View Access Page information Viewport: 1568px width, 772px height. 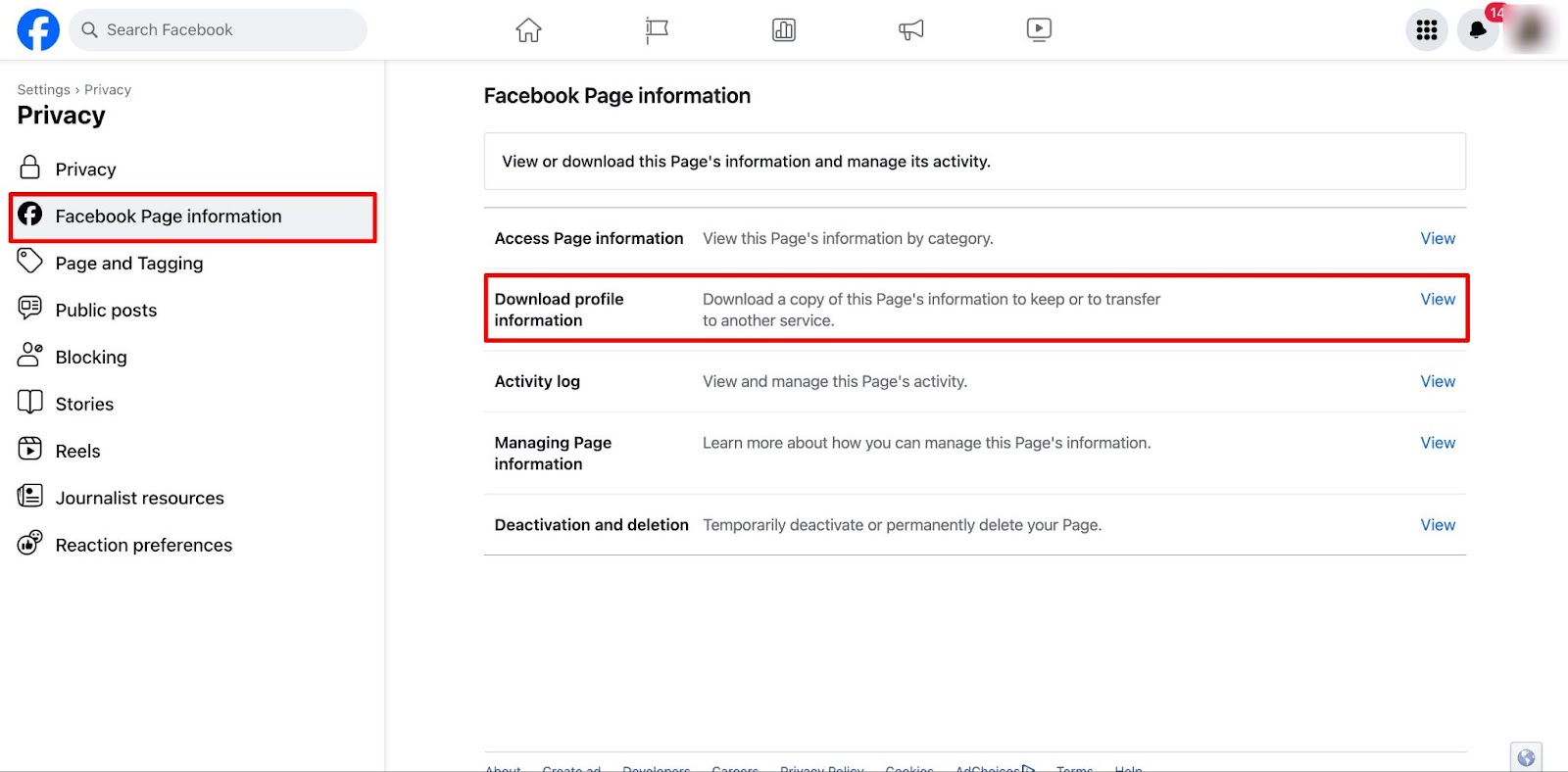click(1438, 238)
